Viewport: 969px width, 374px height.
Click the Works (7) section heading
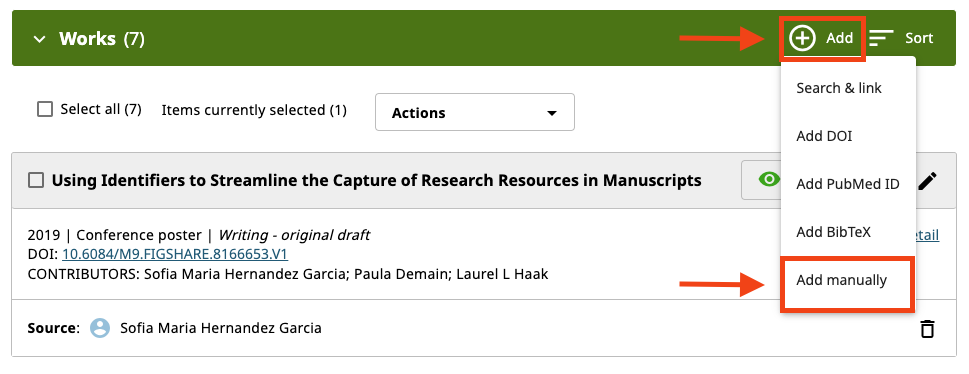tap(102, 38)
